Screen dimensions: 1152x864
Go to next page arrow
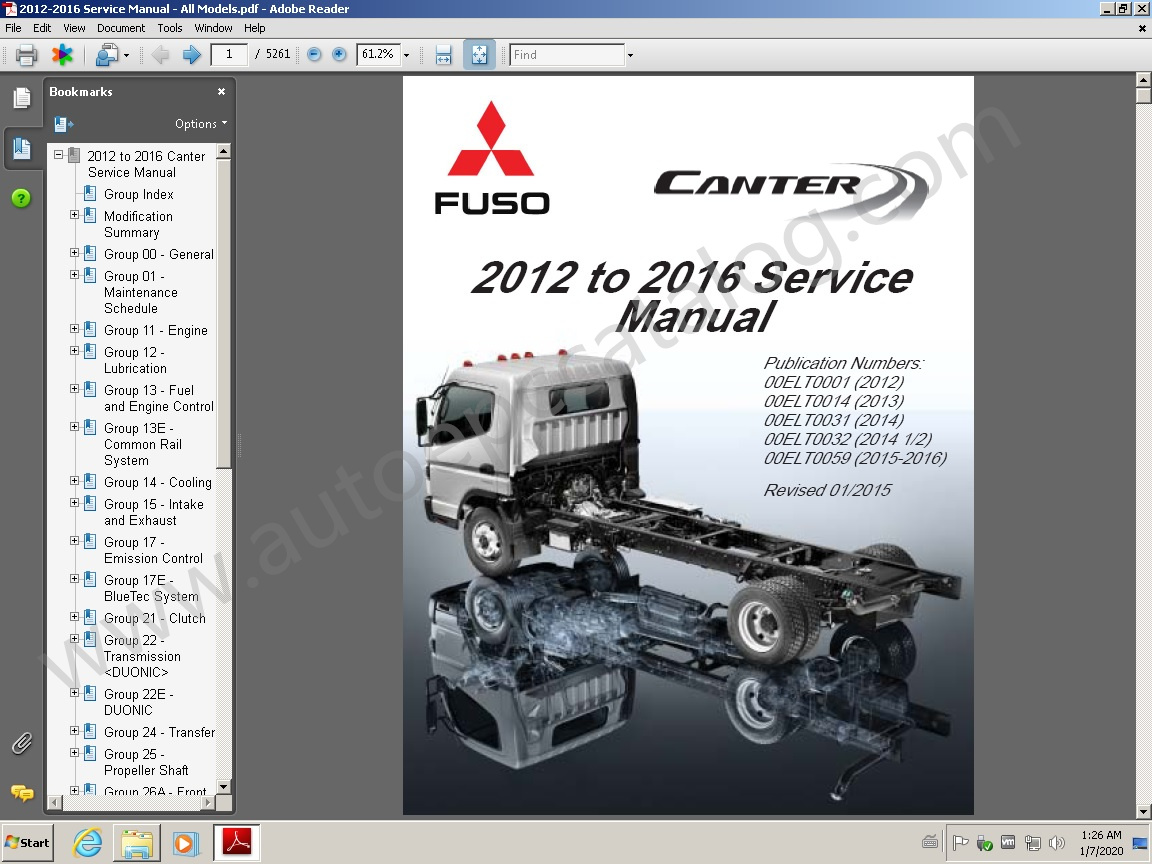point(192,54)
